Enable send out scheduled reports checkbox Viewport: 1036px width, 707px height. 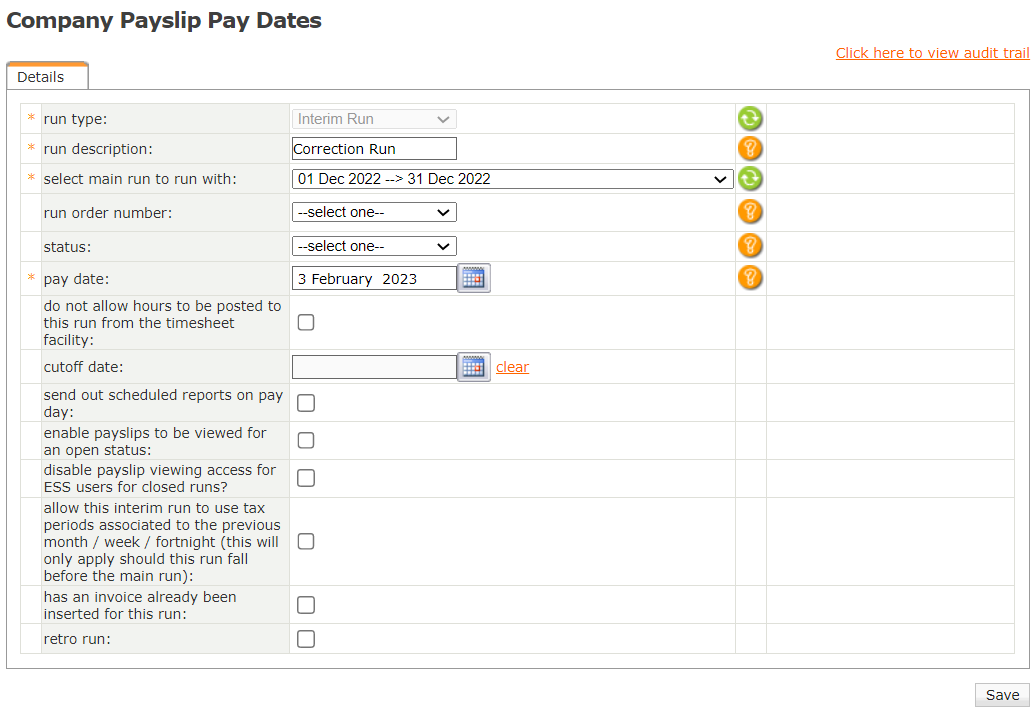306,403
